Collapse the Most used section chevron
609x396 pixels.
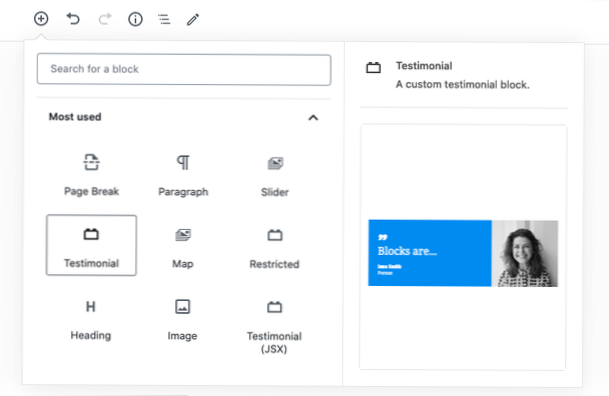pos(313,118)
